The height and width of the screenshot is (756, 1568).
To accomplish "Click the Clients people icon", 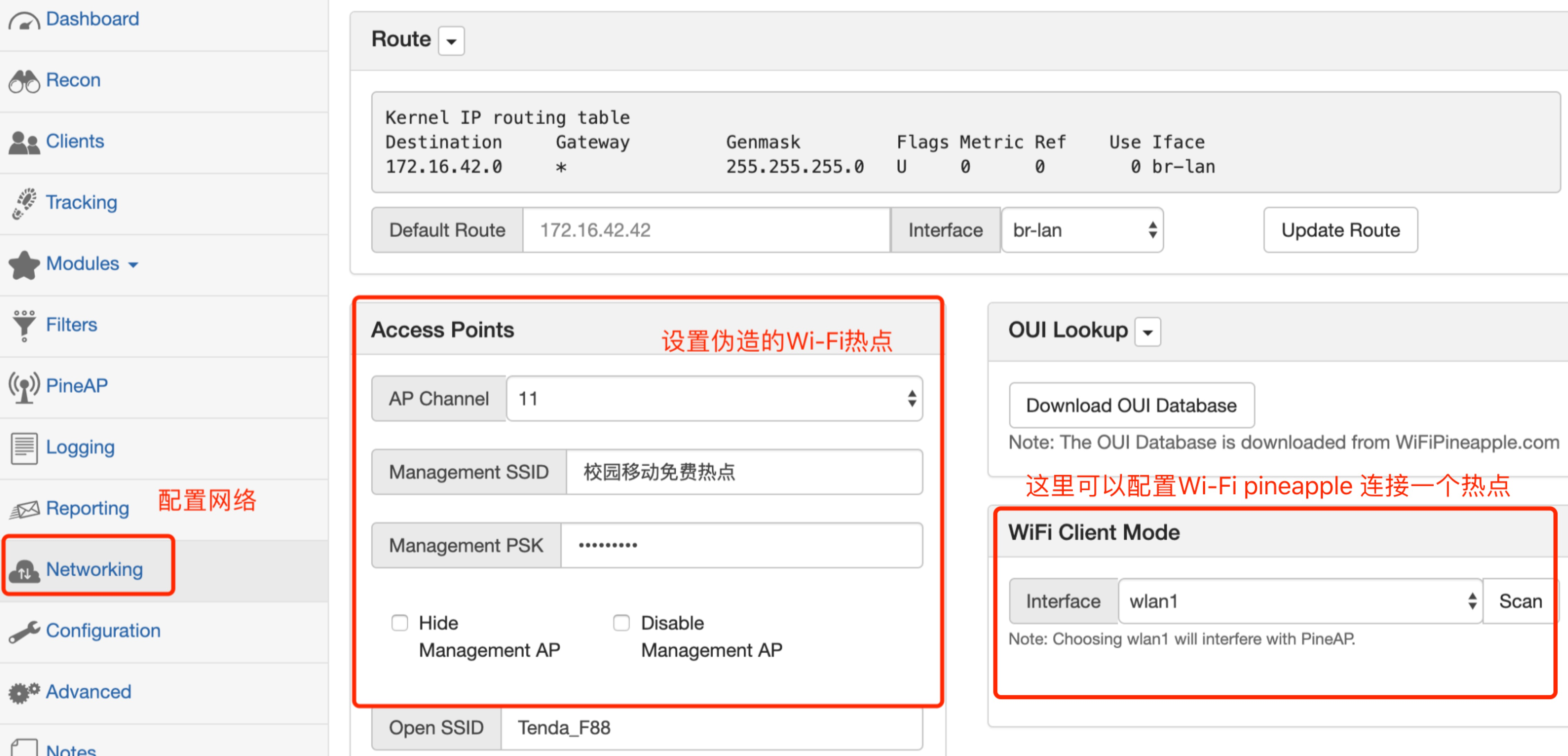I will pyautogui.click(x=24, y=142).
